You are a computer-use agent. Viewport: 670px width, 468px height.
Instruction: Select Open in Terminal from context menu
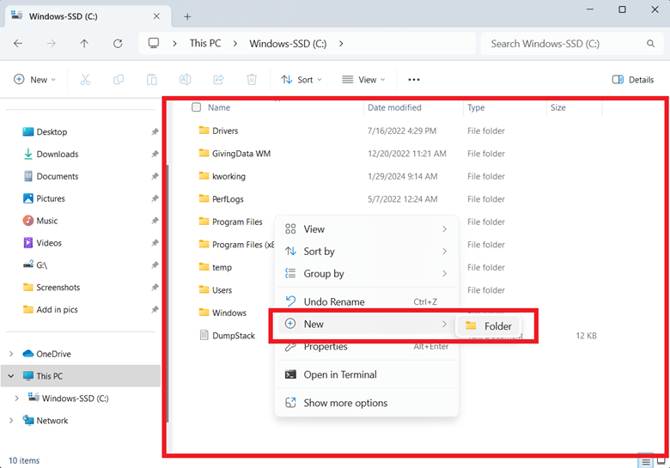pos(340,375)
